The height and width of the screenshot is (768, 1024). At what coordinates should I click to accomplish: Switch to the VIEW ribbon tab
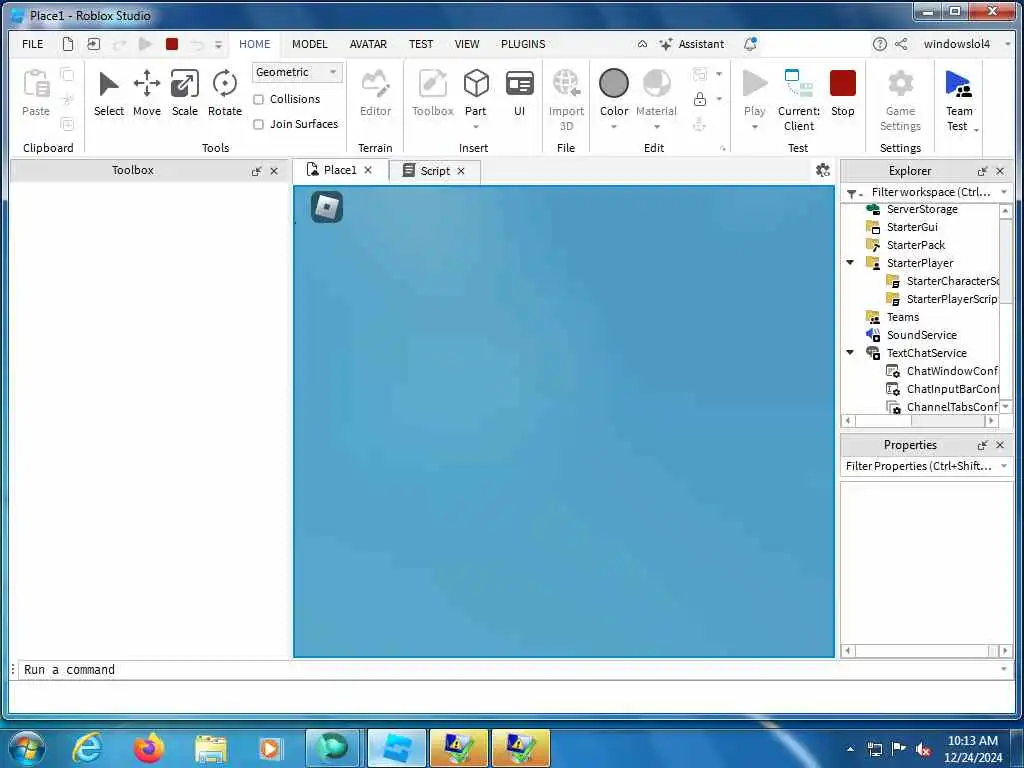[x=467, y=44]
